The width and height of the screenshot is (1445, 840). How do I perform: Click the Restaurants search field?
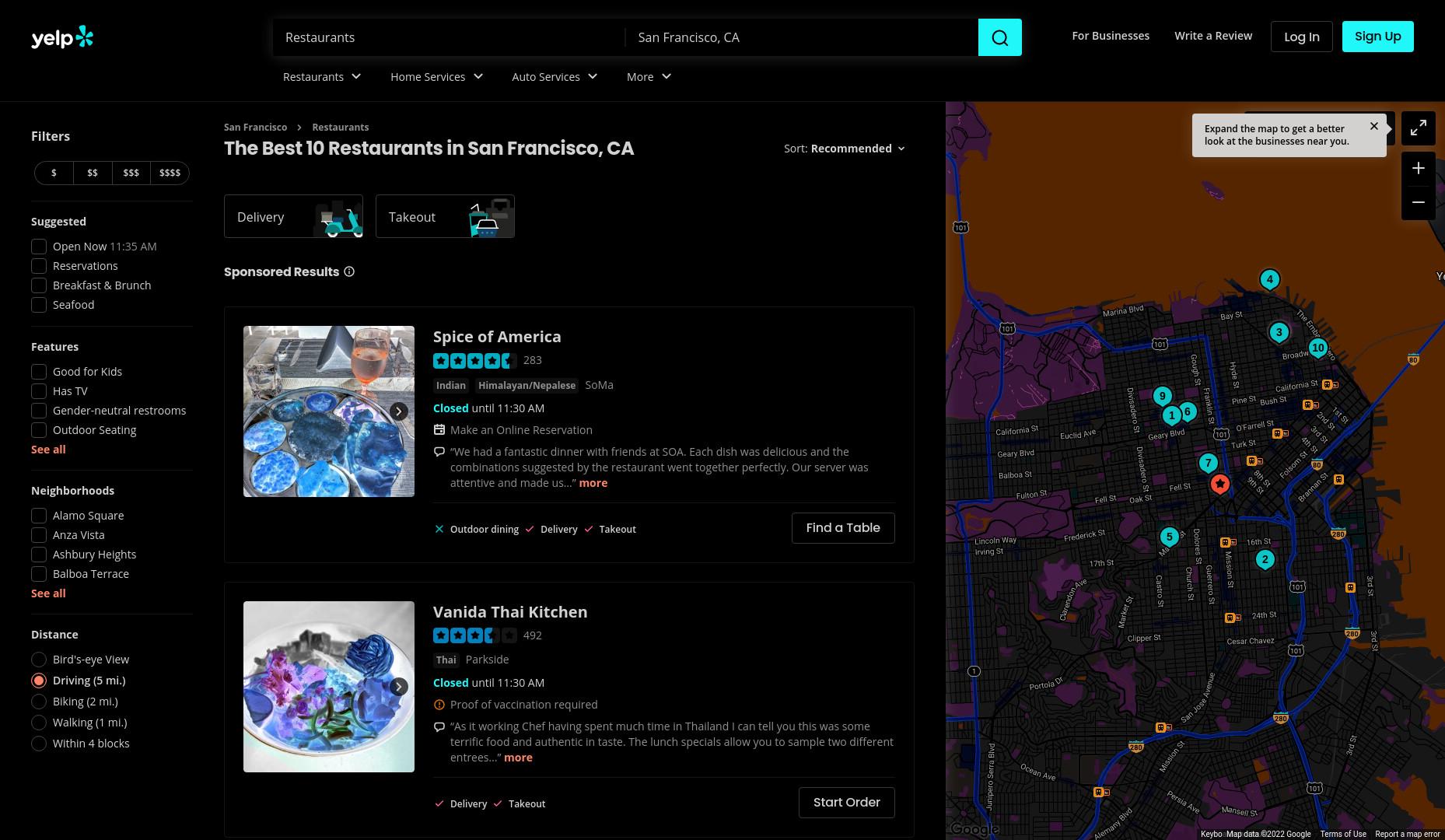pos(449,37)
